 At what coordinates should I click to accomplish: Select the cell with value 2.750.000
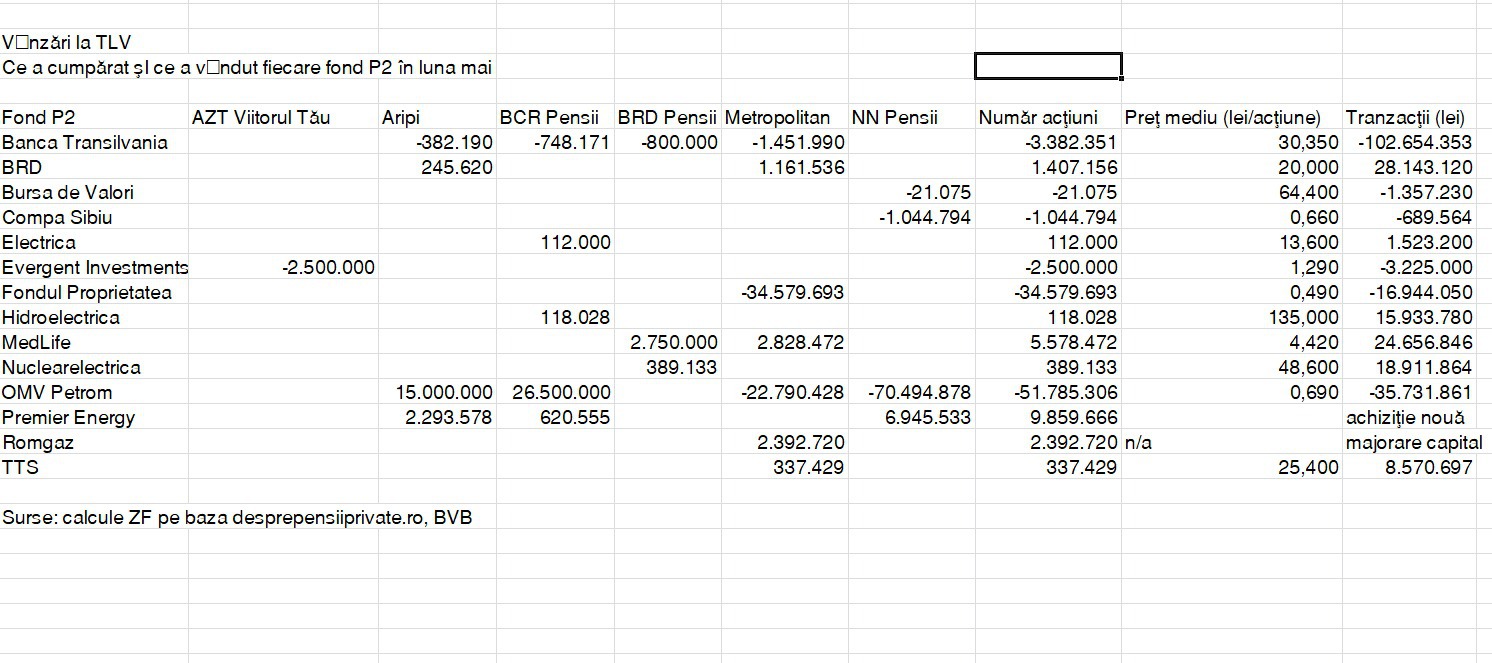point(675,342)
